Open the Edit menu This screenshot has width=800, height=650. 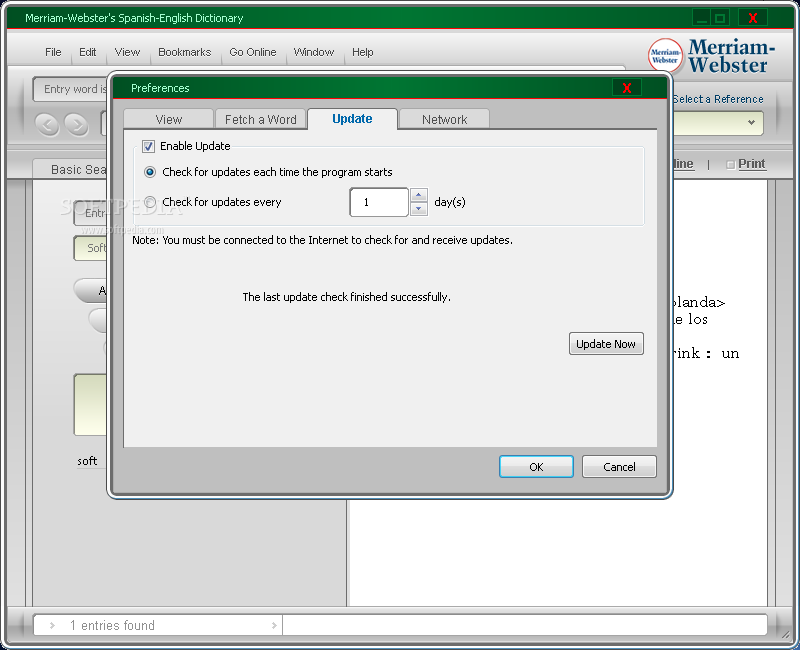pyautogui.click(x=87, y=52)
